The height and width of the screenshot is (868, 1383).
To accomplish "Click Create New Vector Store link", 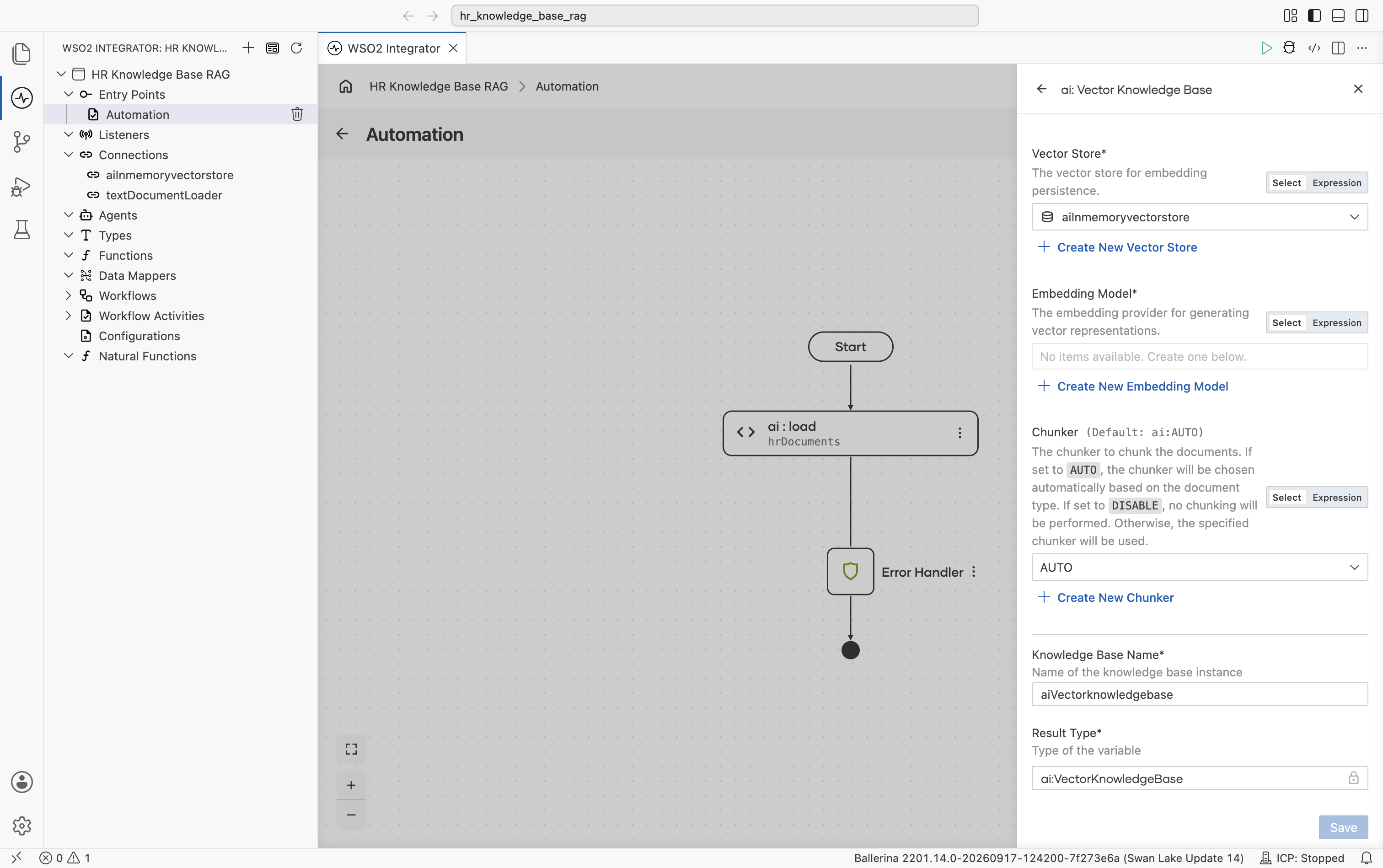I will click(1117, 247).
